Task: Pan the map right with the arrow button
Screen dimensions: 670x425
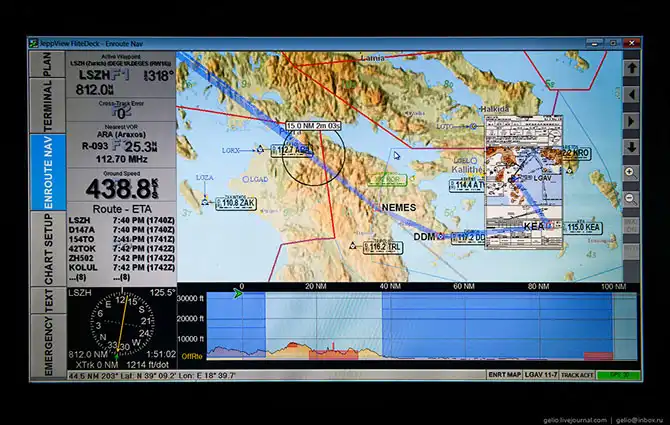Action: point(631,120)
